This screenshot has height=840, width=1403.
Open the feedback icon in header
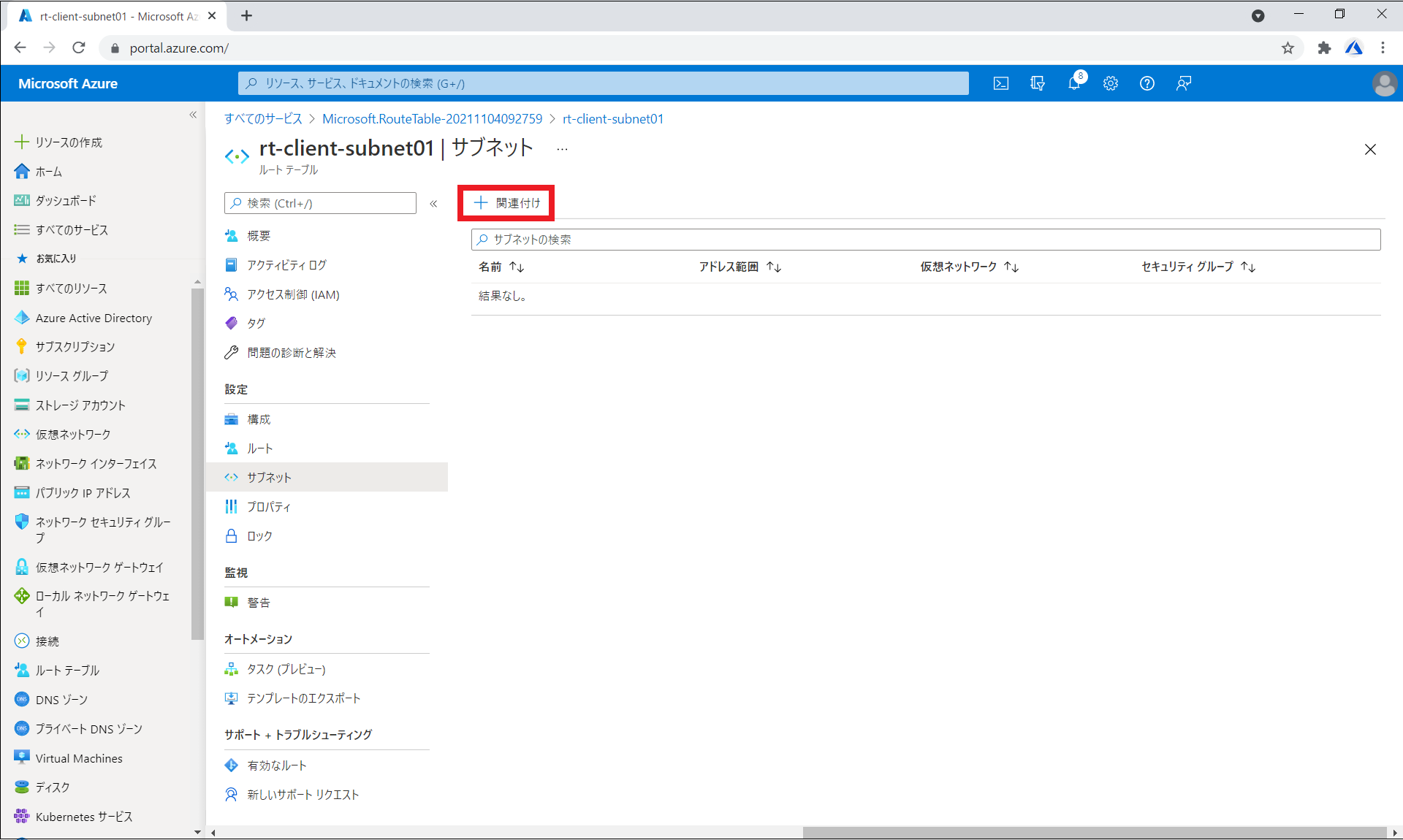1184,83
